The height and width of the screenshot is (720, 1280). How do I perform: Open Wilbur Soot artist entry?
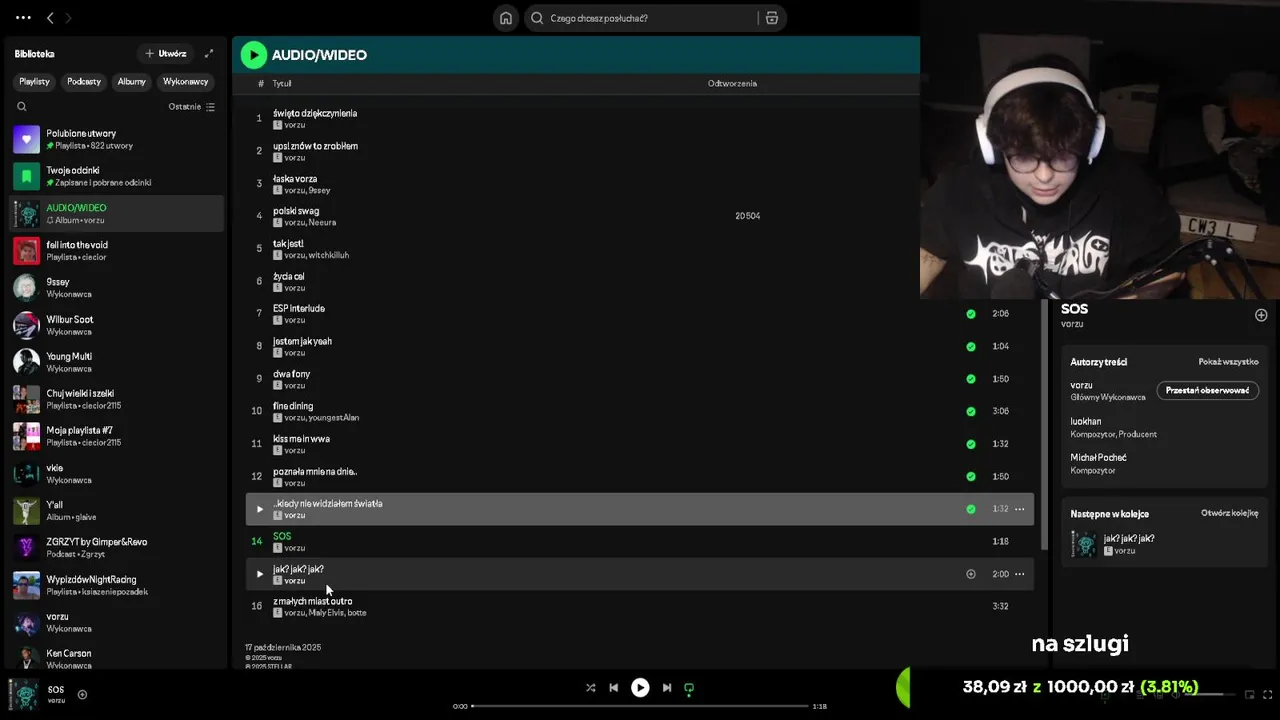click(x=116, y=325)
